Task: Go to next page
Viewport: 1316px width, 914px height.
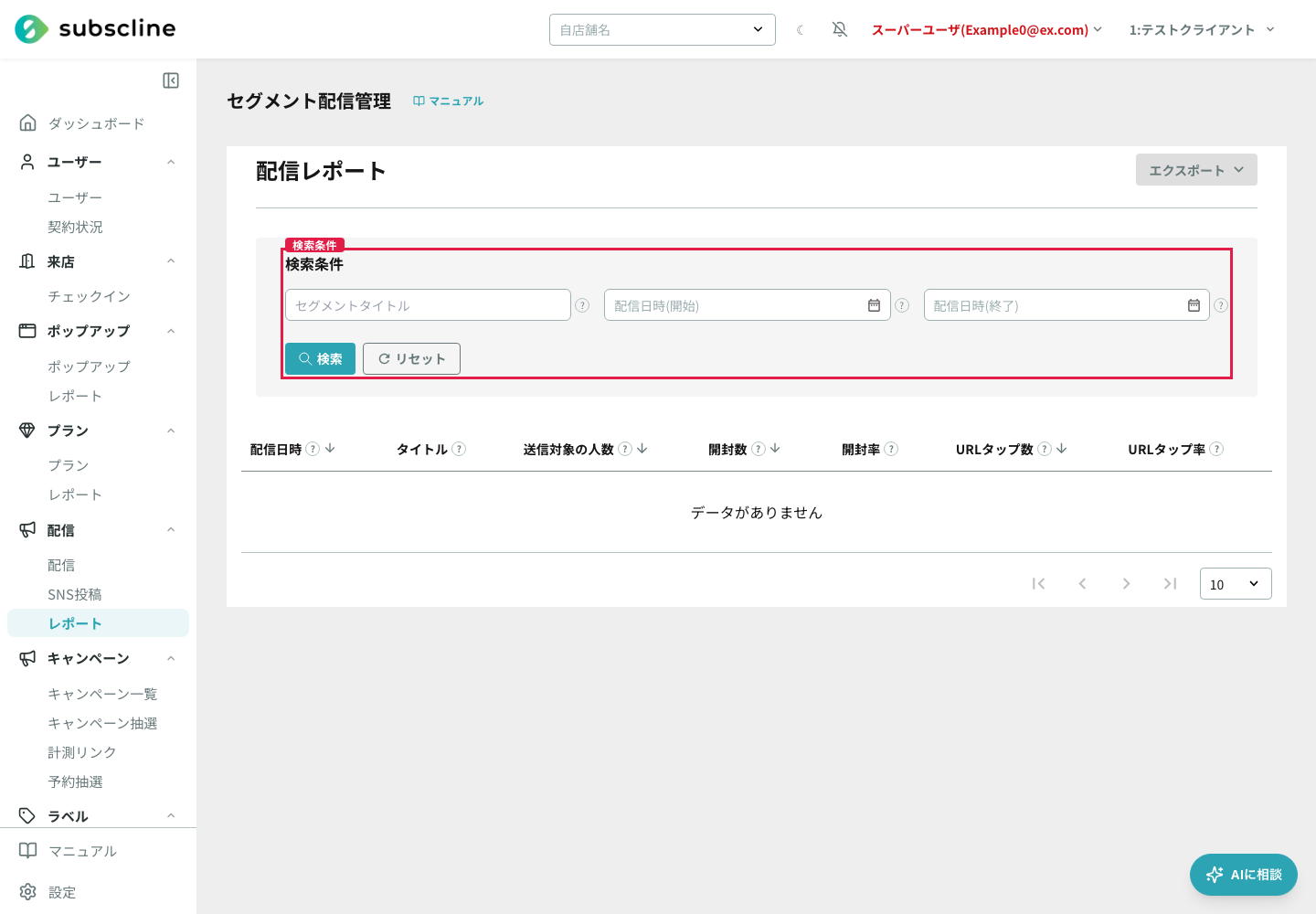Action: pos(1126,583)
